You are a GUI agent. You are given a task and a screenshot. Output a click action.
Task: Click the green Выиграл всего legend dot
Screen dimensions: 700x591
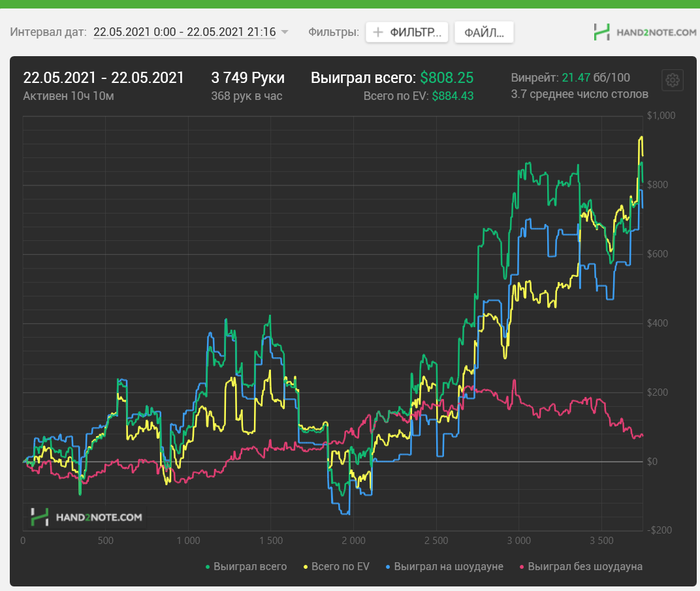pyautogui.click(x=208, y=567)
